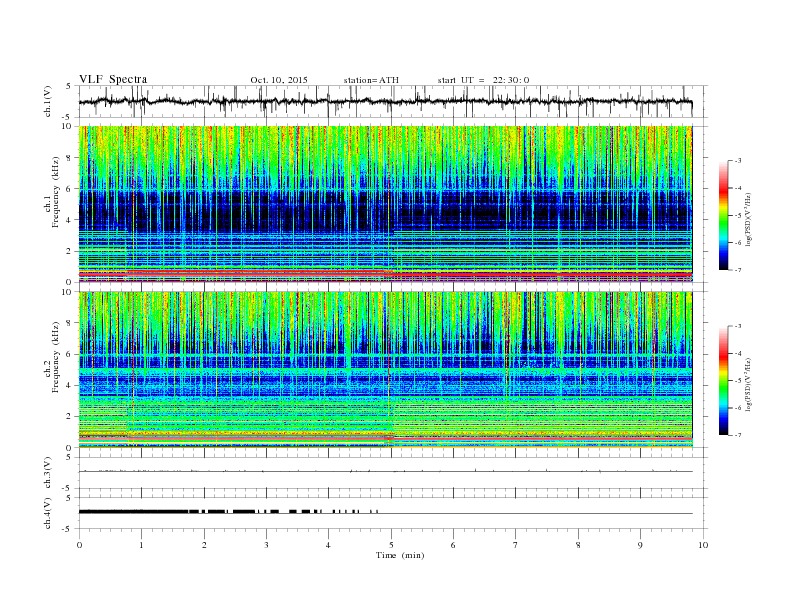Click inside the ch.1 spectrogram panel

[x=385, y=204]
